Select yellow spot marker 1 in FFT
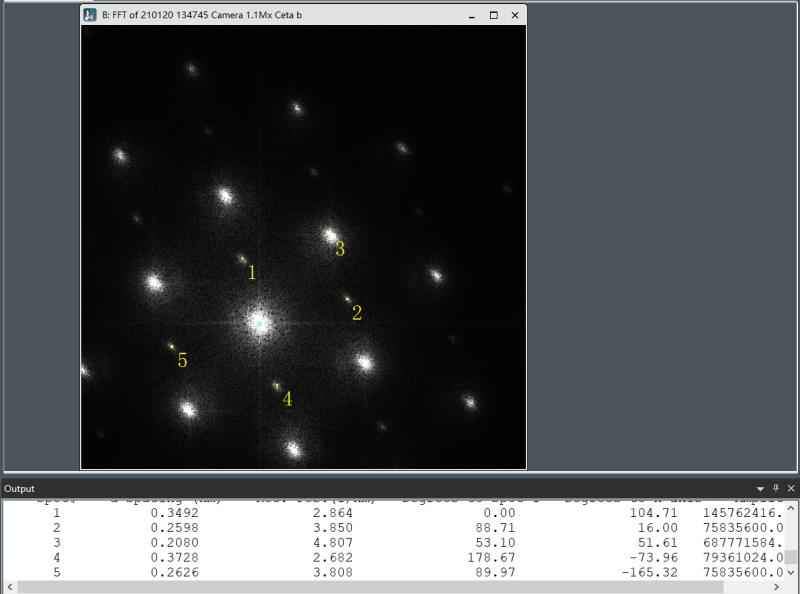 [x=252, y=272]
